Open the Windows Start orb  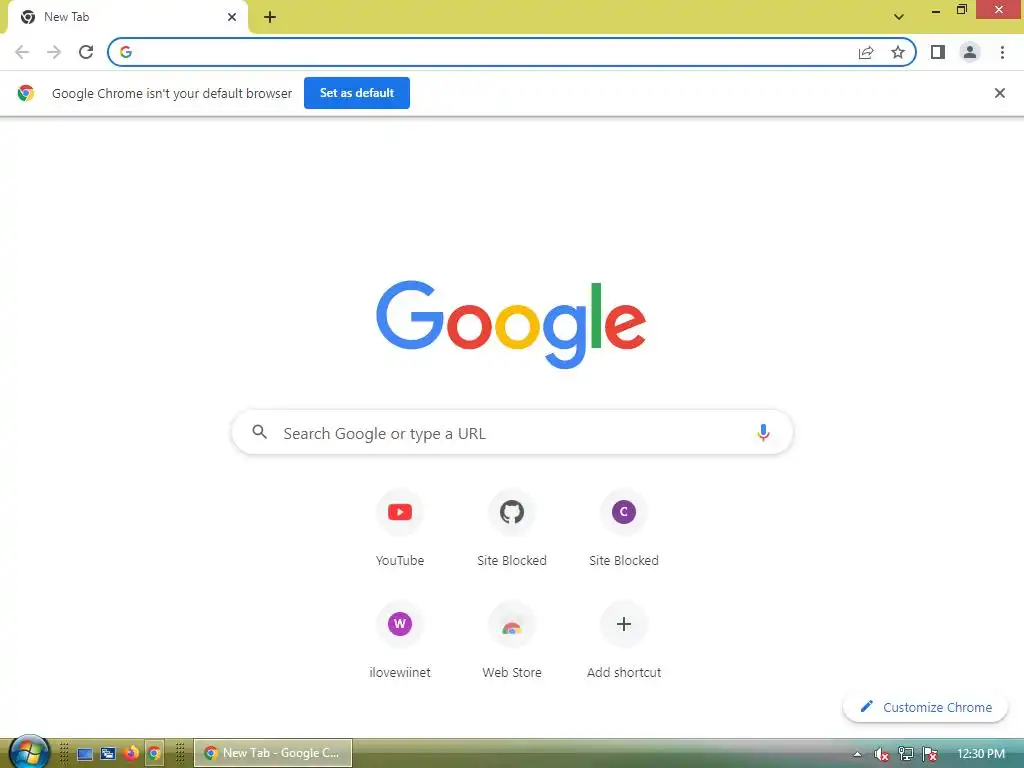[x=29, y=752]
